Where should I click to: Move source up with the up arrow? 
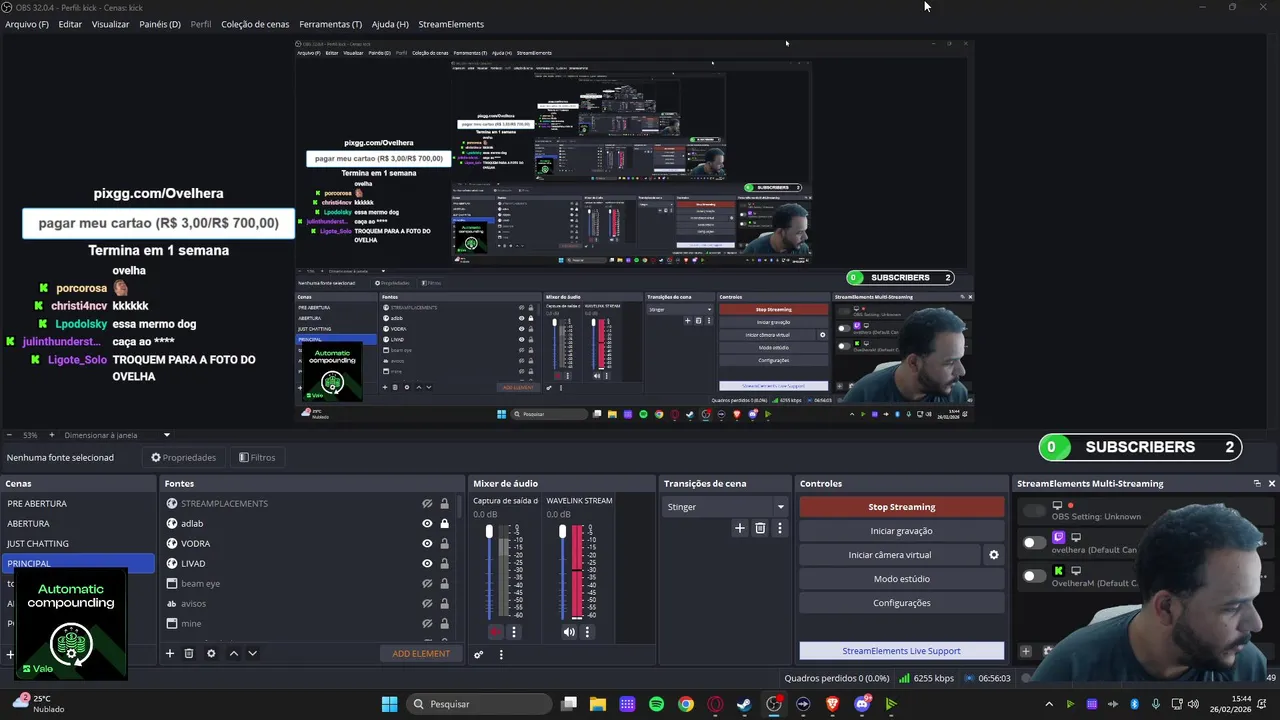(234, 653)
